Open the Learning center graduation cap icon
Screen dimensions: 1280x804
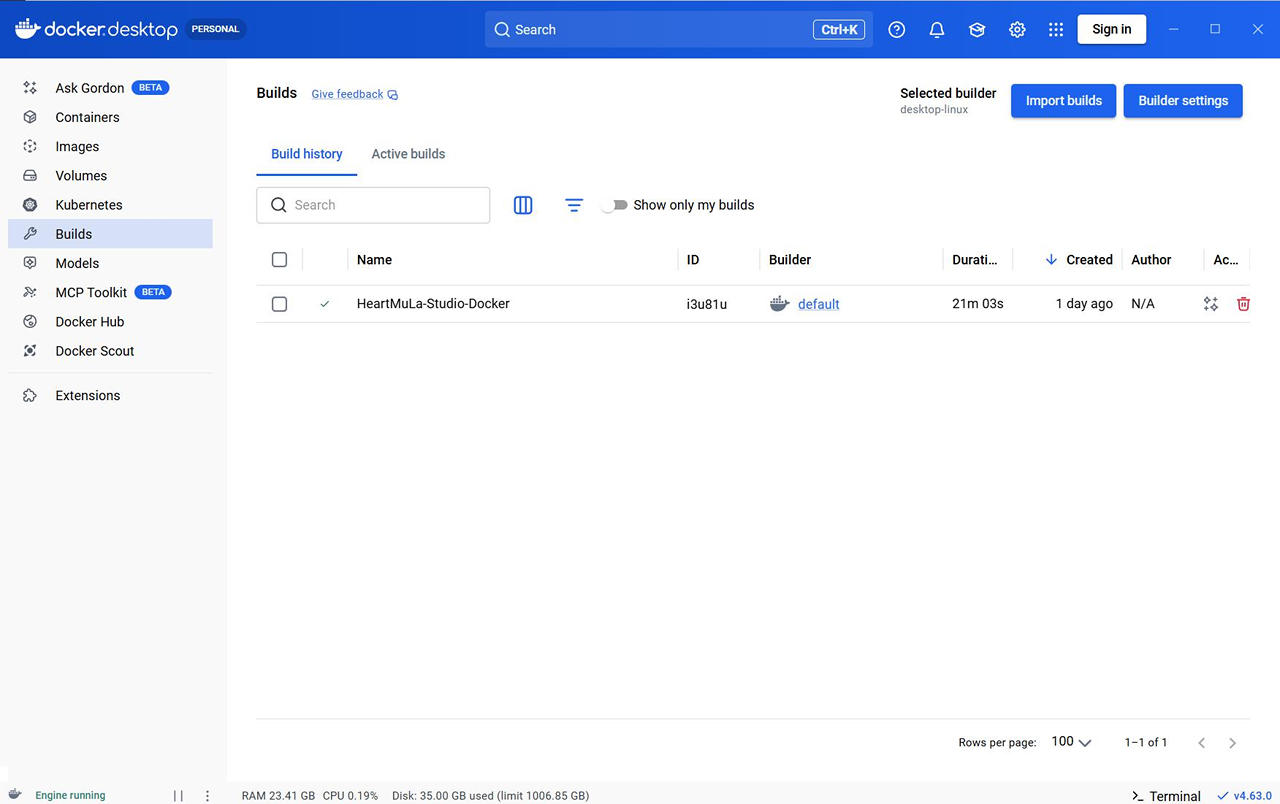click(977, 30)
